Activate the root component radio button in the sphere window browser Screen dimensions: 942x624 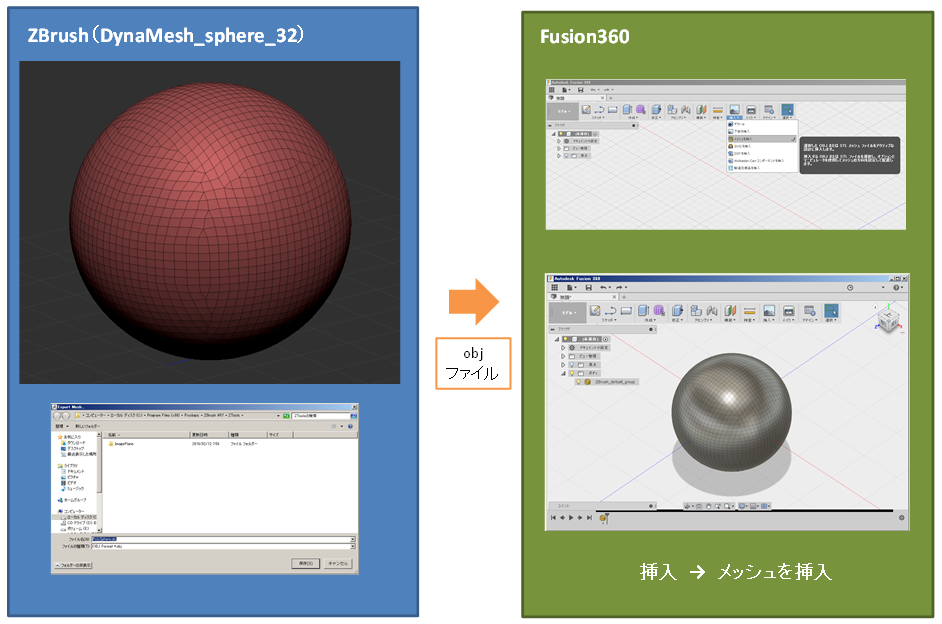tap(605, 339)
